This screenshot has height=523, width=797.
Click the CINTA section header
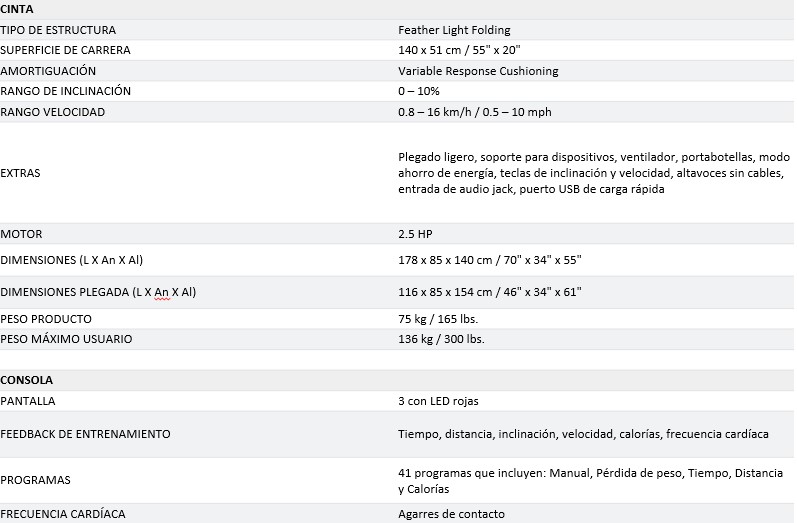coord(17,9)
